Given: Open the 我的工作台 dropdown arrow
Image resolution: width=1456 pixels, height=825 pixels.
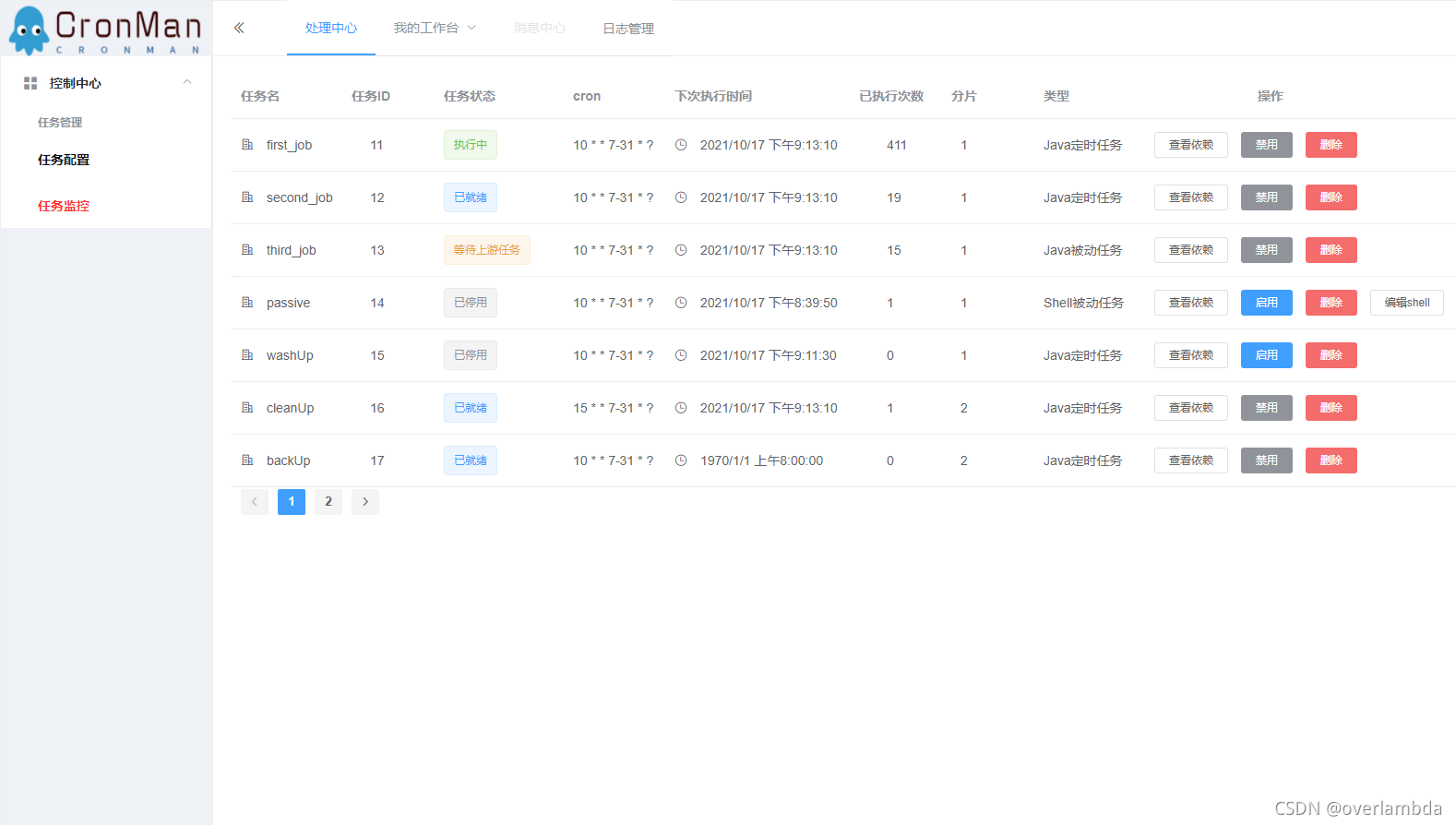Looking at the screenshot, I should (471, 28).
